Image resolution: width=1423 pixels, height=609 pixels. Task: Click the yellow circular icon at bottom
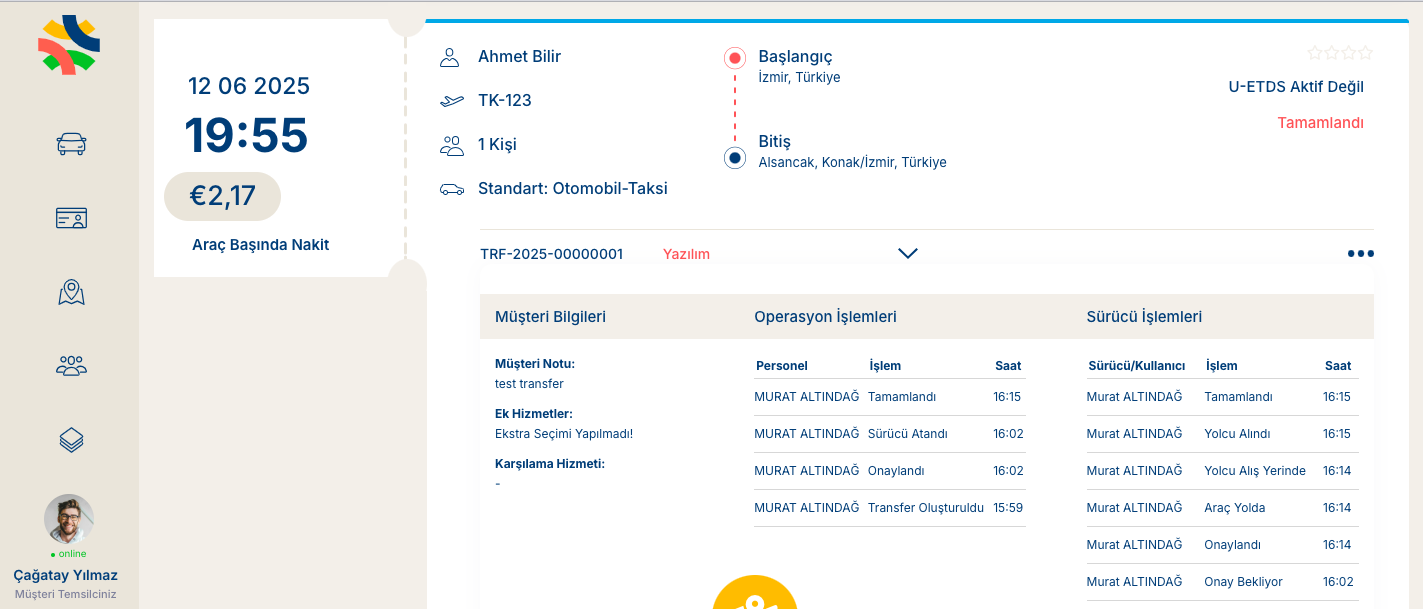pos(754,598)
